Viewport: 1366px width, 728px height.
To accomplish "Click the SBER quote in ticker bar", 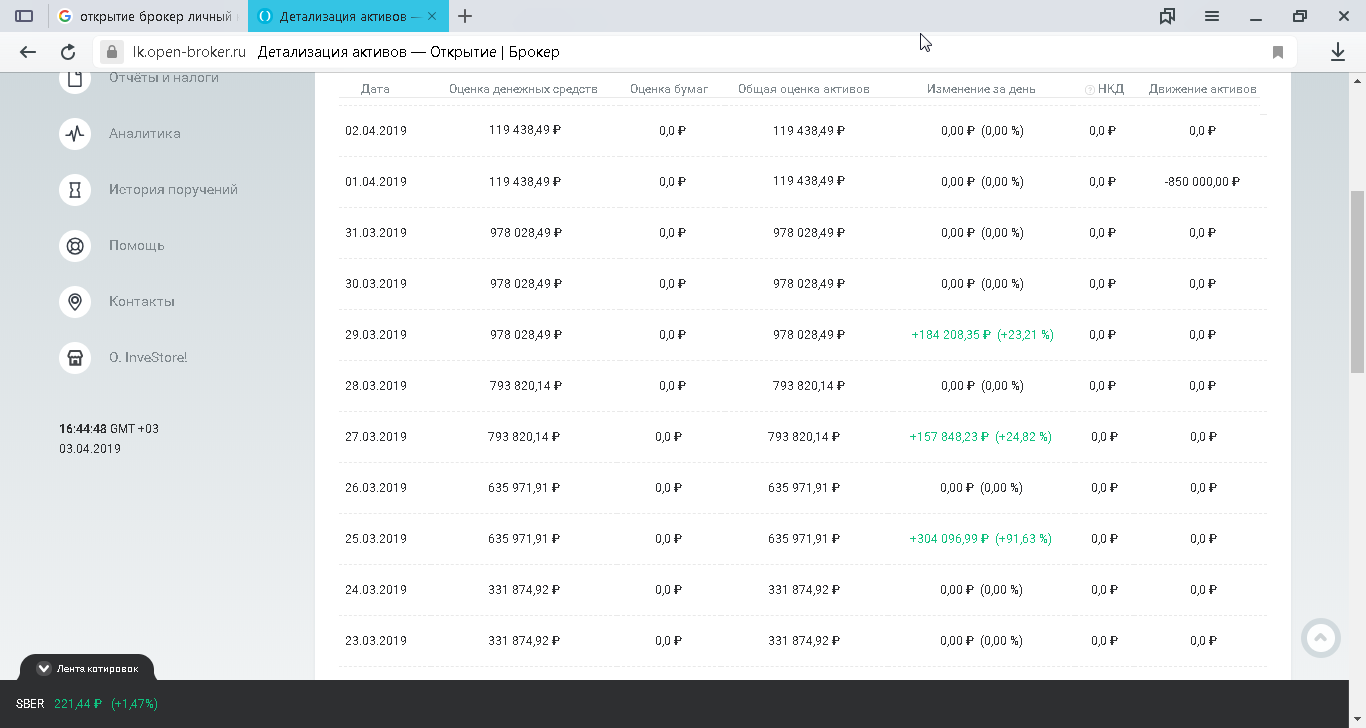I will (87, 704).
